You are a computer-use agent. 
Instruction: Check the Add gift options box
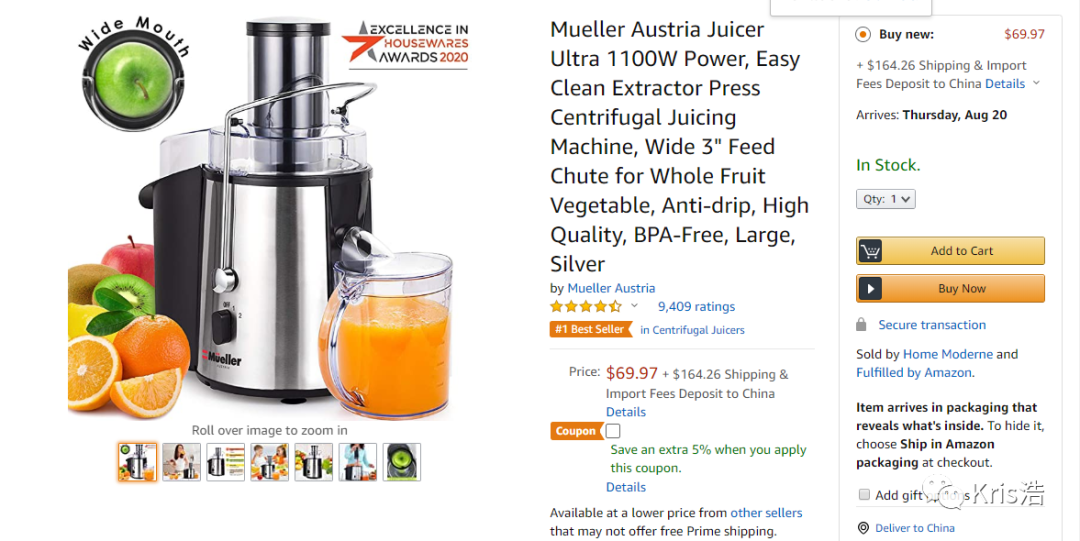(x=864, y=494)
